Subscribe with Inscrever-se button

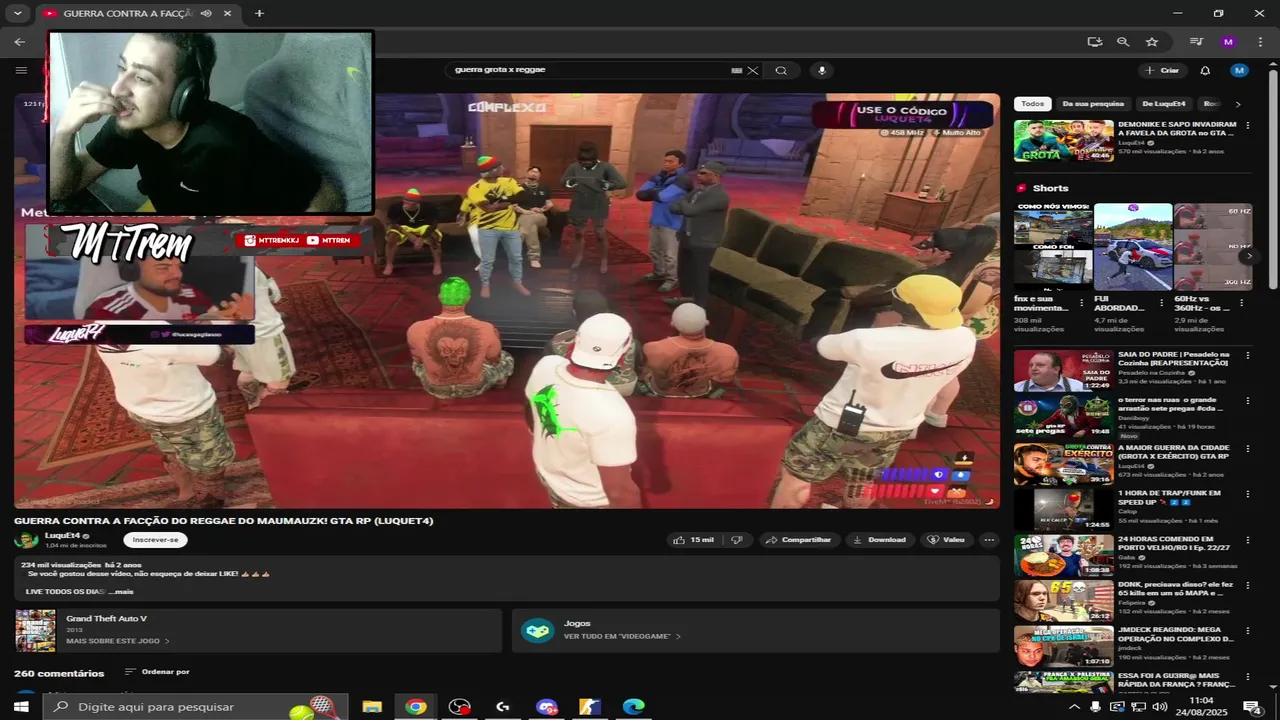[x=155, y=539]
